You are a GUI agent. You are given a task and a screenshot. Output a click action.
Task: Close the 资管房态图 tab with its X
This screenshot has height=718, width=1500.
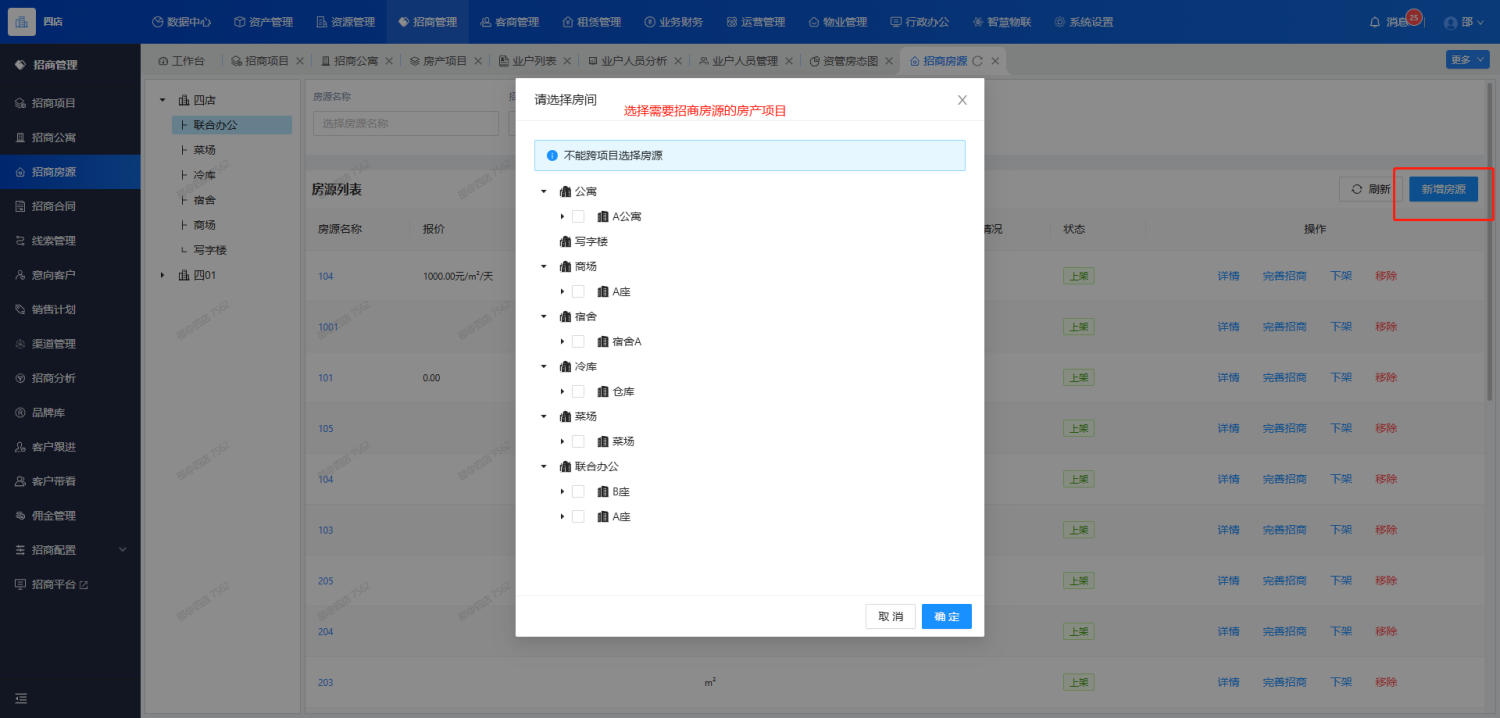point(889,61)
